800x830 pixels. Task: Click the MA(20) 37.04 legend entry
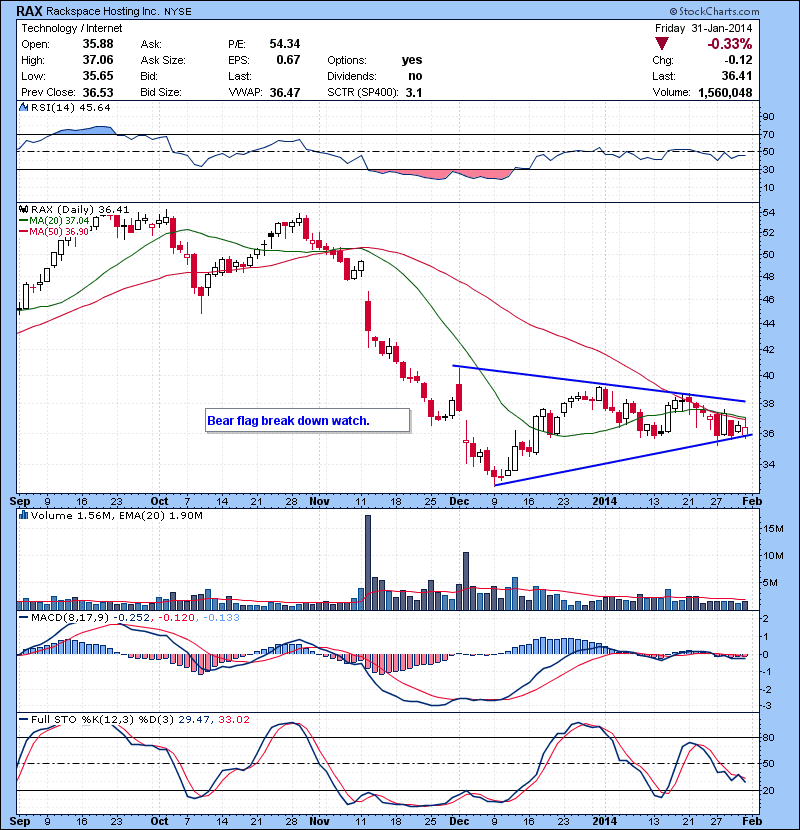[x=55, y=221]
